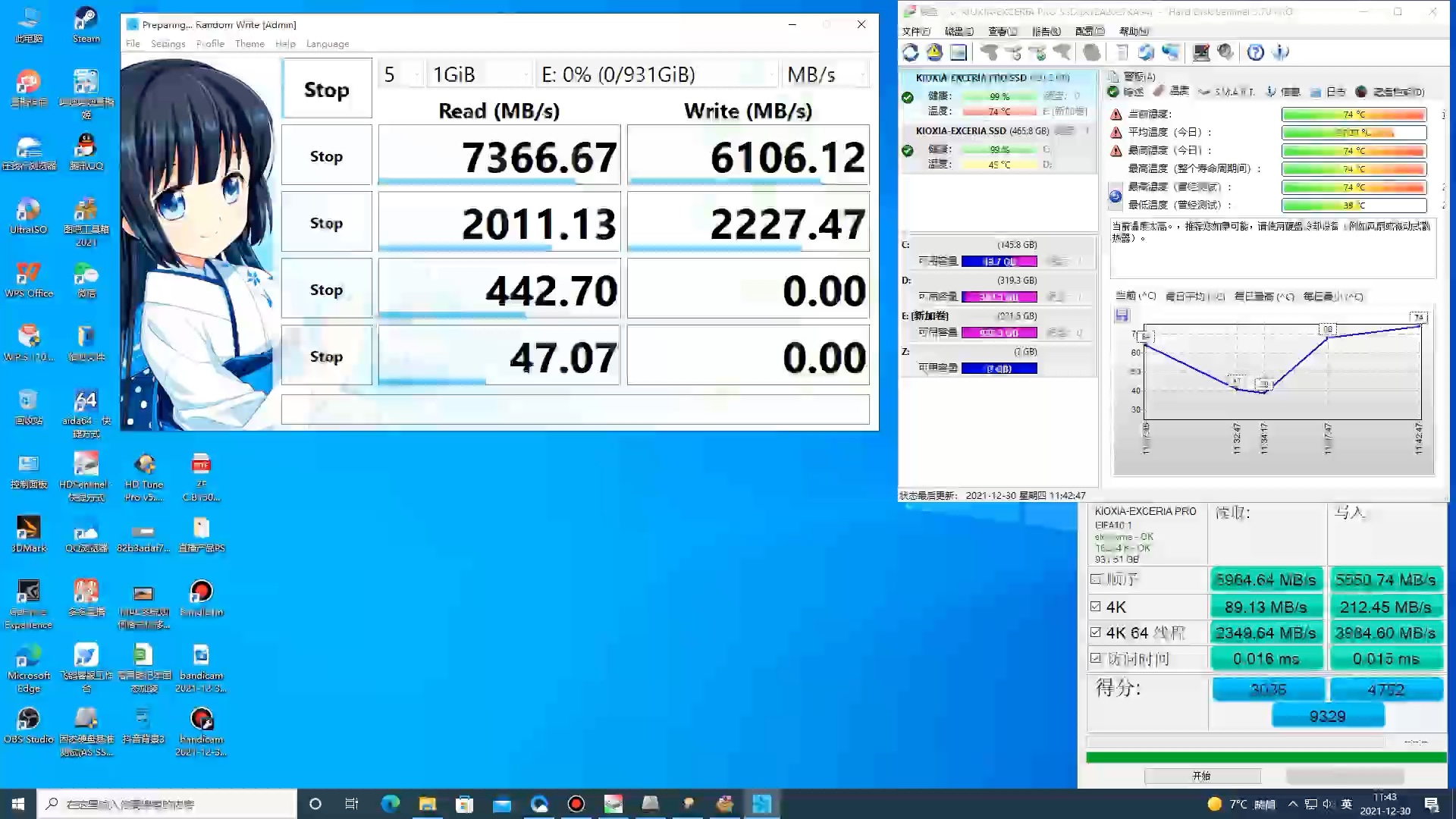Click the red record icon on the taskbar
The image size is (1456, 819).
(576, 804)
